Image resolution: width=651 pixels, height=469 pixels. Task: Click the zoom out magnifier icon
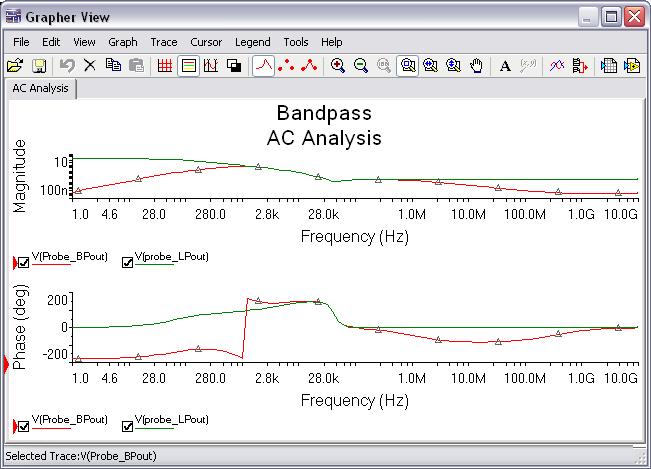[x=361, y=66]
